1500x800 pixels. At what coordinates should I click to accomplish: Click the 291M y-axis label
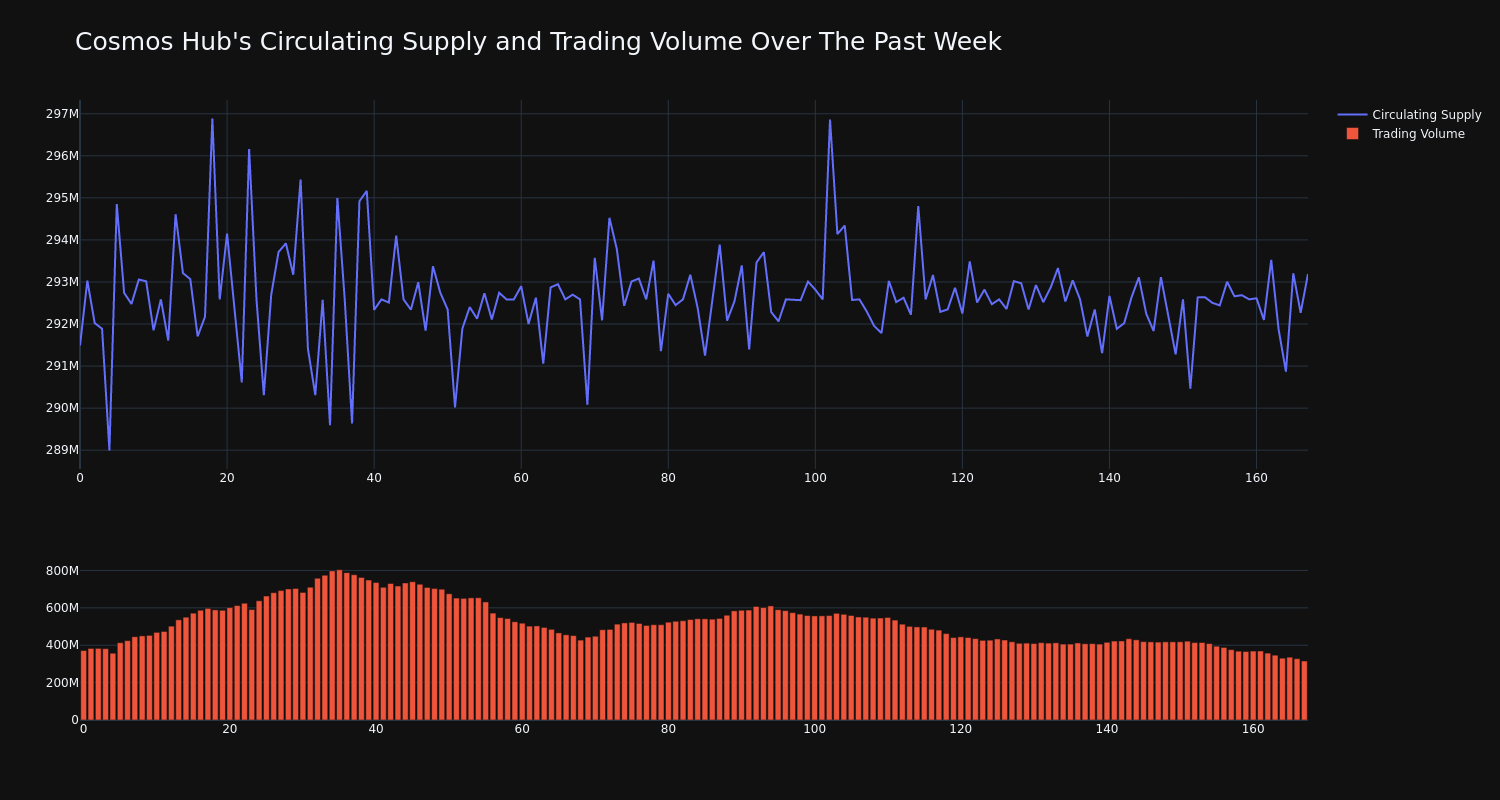coord(62,366)
